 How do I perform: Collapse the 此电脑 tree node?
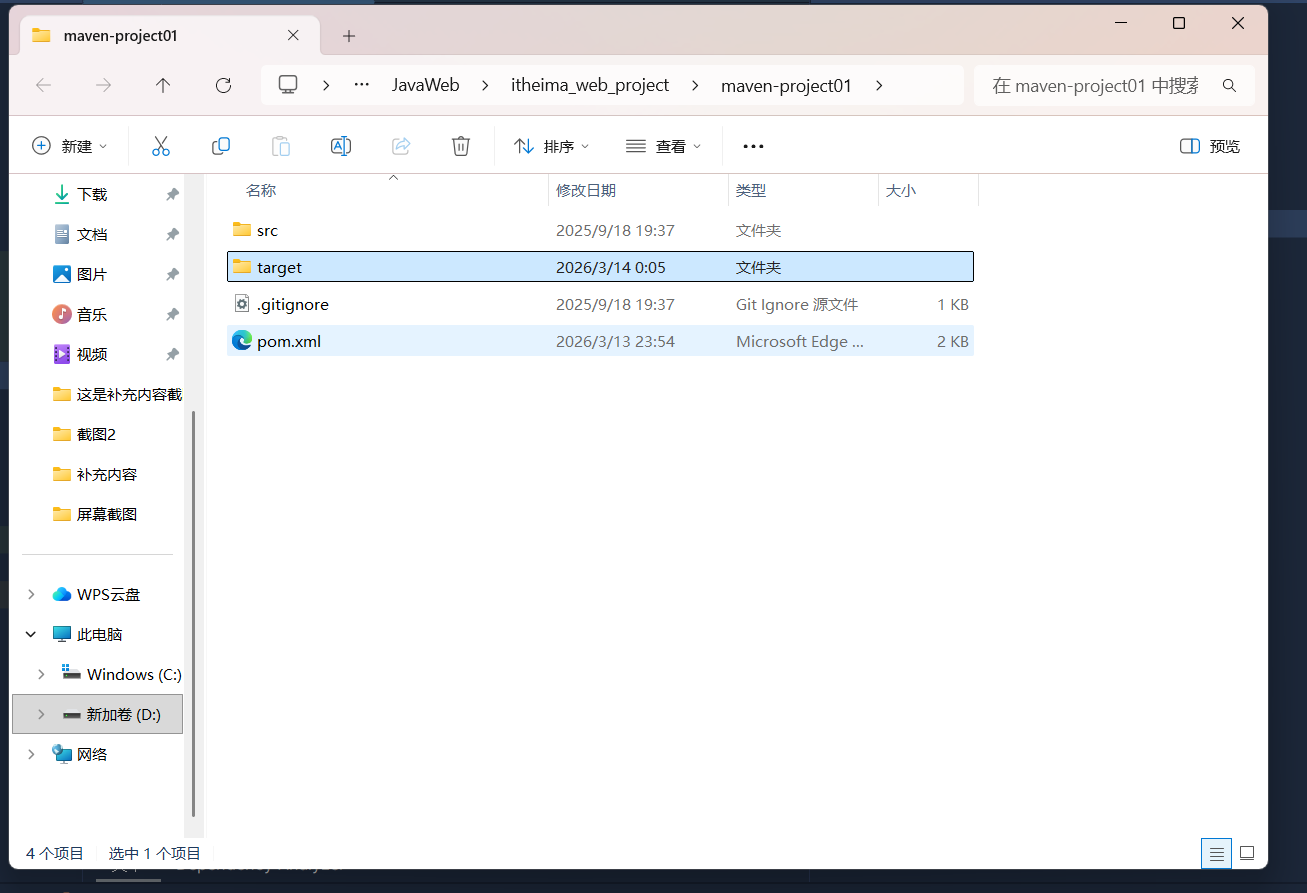[x=31, y=634]
